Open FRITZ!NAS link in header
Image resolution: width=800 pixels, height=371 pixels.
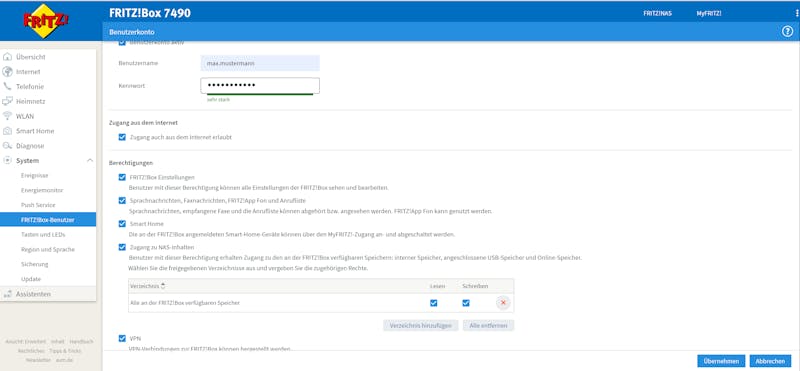pyautogui.click(x=657, y=14)
